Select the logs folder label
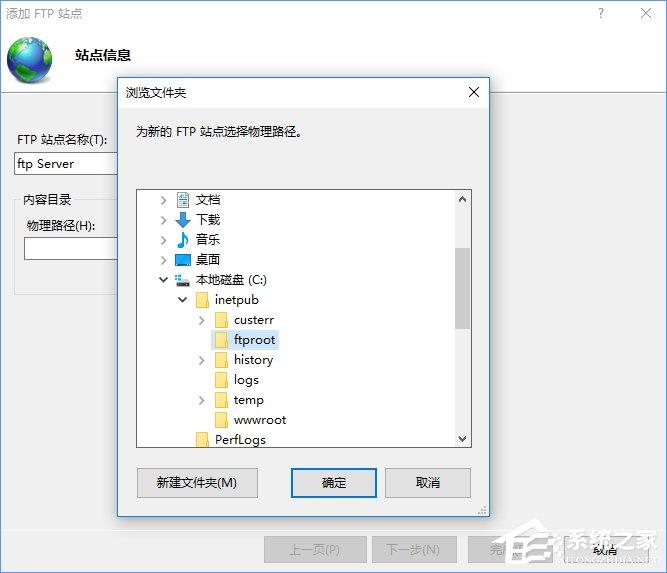This screenshot has height=573, width=667. [x=246, y=380]
